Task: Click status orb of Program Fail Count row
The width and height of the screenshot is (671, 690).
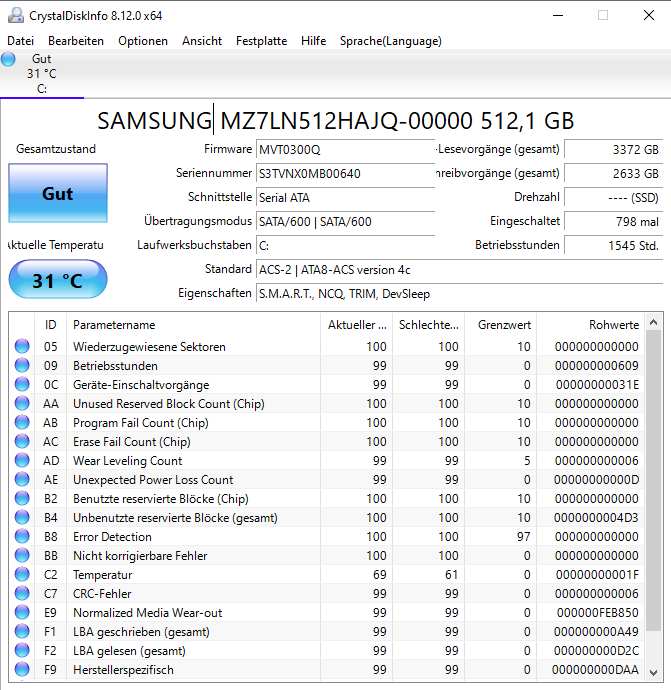Action: coord(22,422)
